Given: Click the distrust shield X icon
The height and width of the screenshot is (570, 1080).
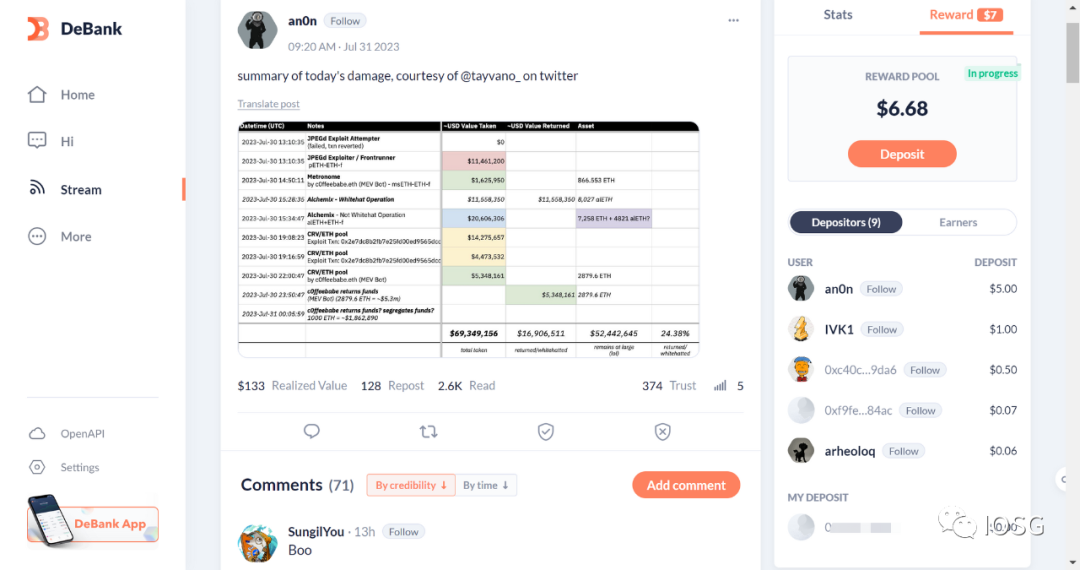Looking at the screenshot, I should [x=662, y=432].
